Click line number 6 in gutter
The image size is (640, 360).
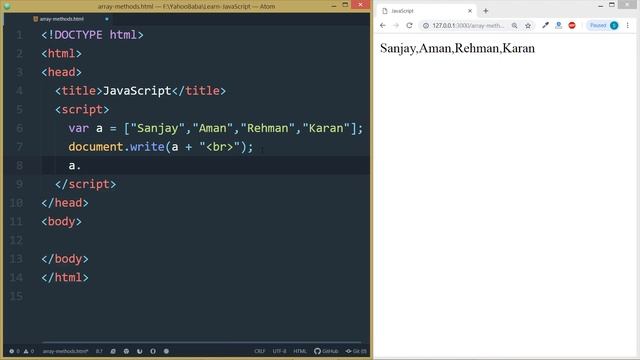(x=19, y=128)
